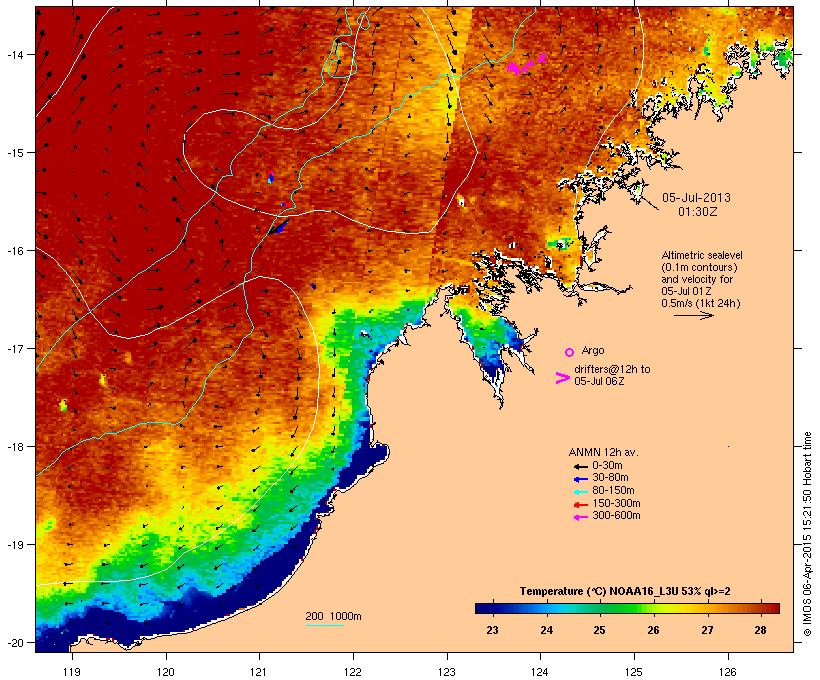
Task: Select the 05-Jul-2013 date label
Action: coord(696,198)
